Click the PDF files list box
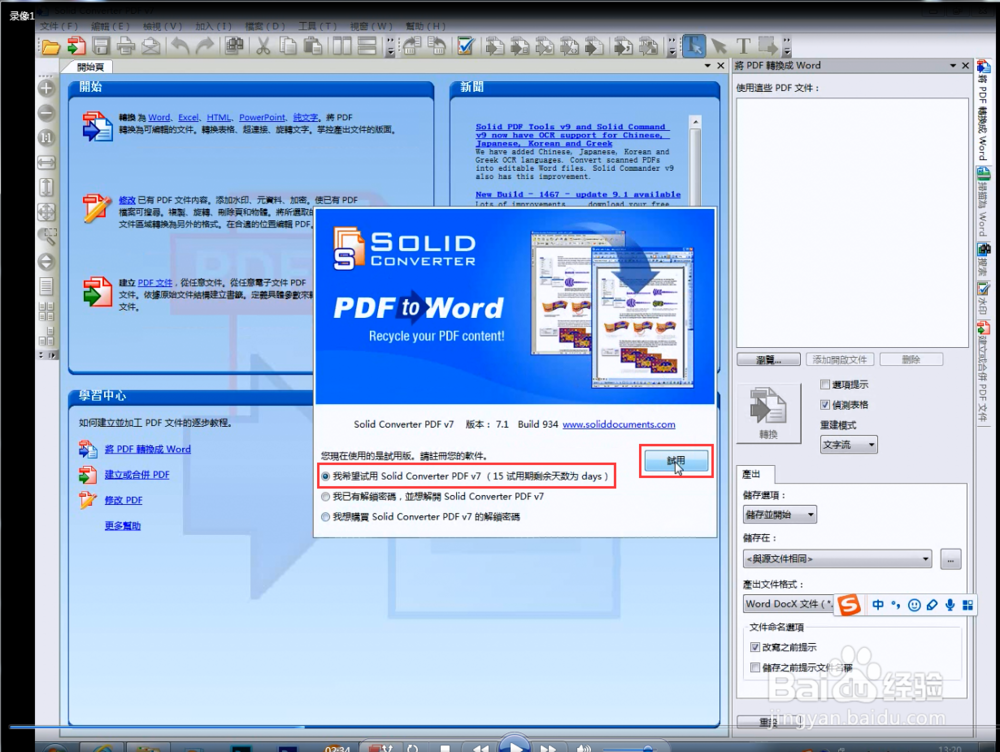 coord(852,223)
